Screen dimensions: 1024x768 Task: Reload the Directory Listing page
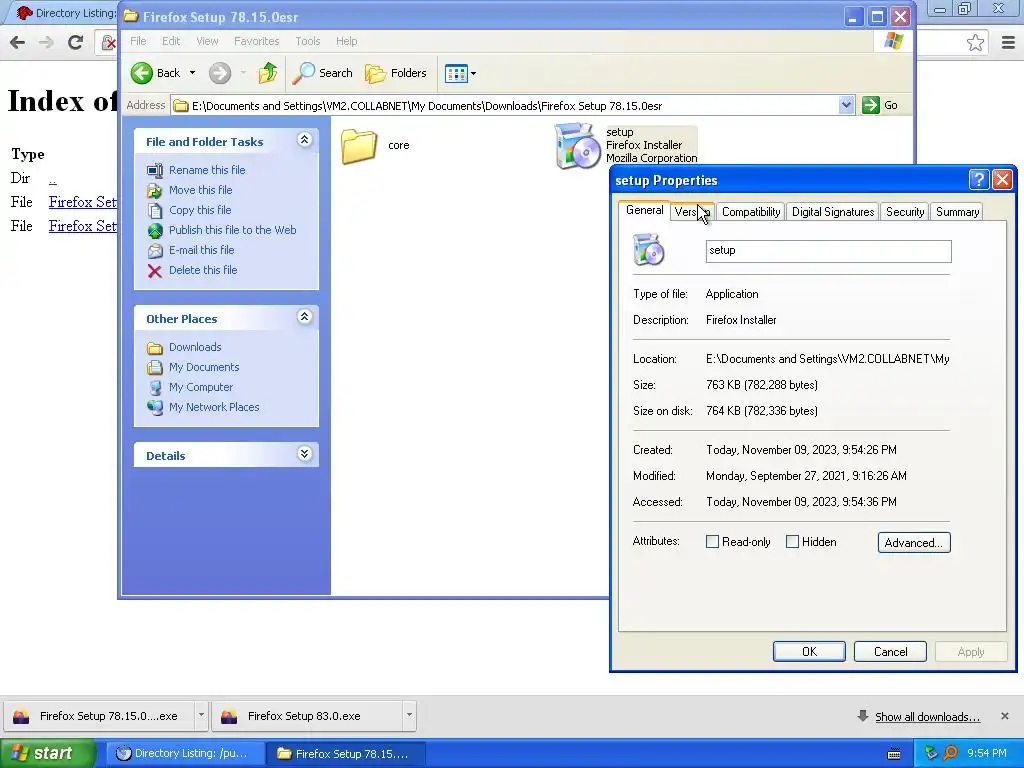[75, 42]
